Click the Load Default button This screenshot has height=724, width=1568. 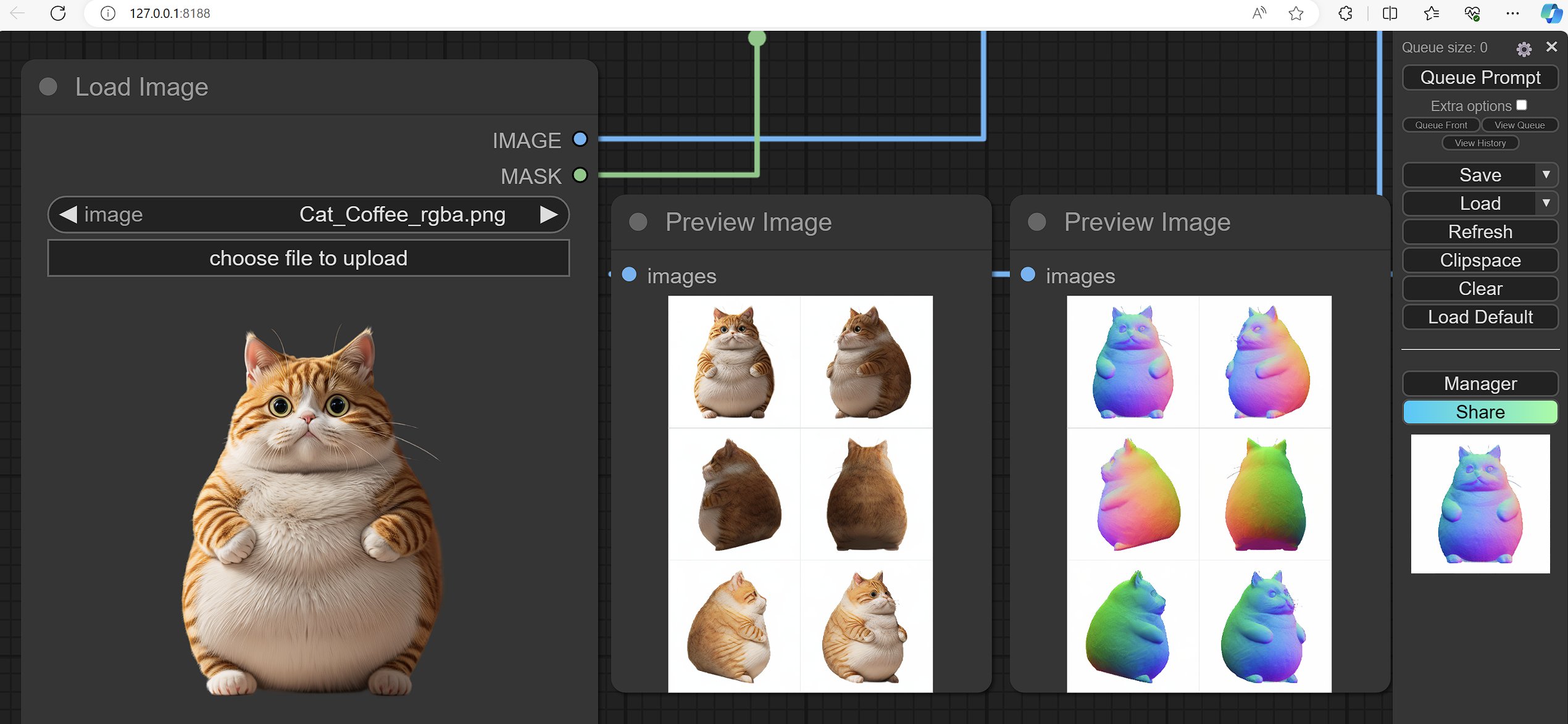point(1480,318)
